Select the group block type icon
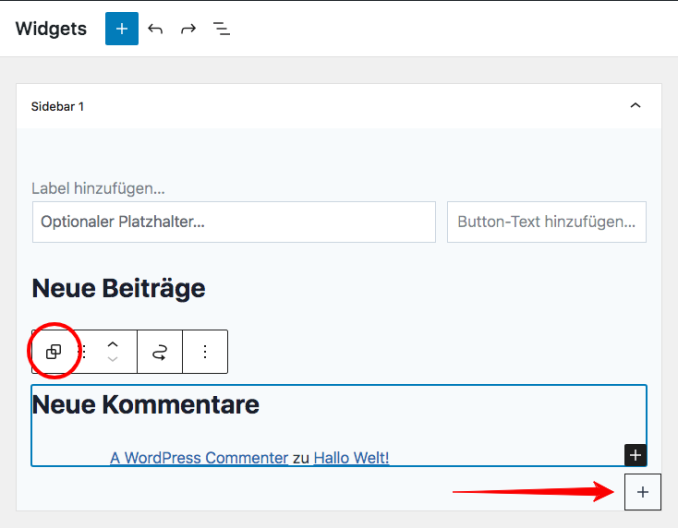 [x=54, y=352]
